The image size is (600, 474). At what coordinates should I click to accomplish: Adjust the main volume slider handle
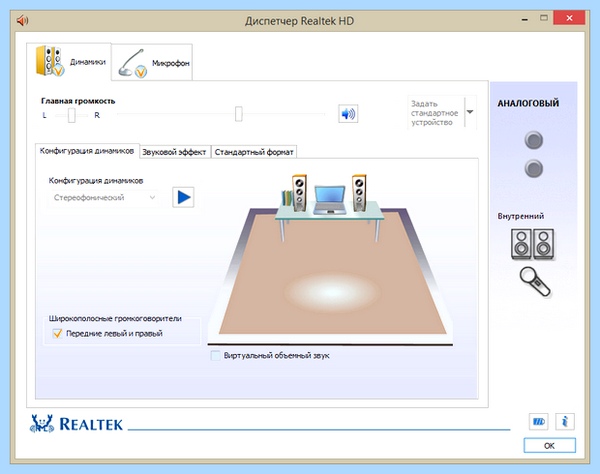(238, 114)
